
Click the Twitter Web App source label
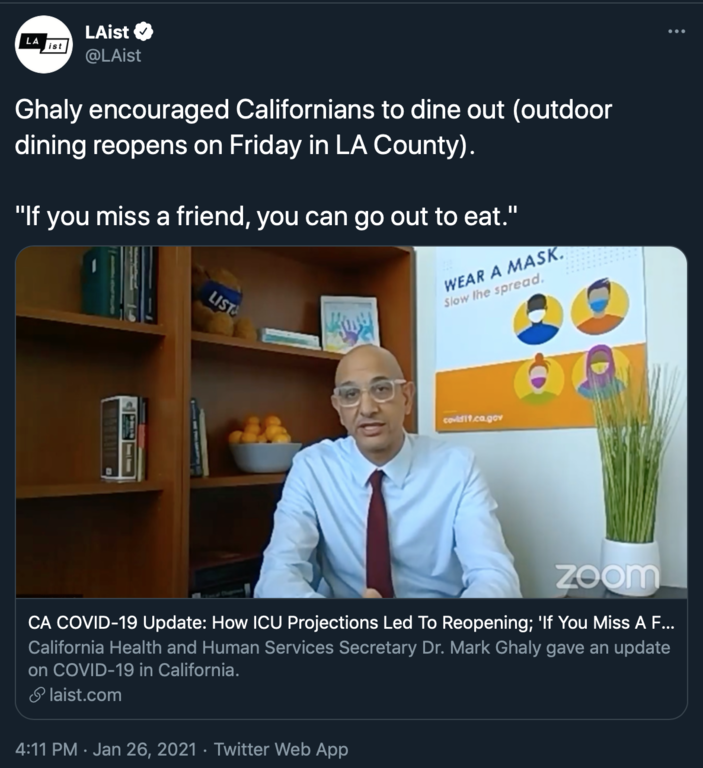(x=281, y=749)
